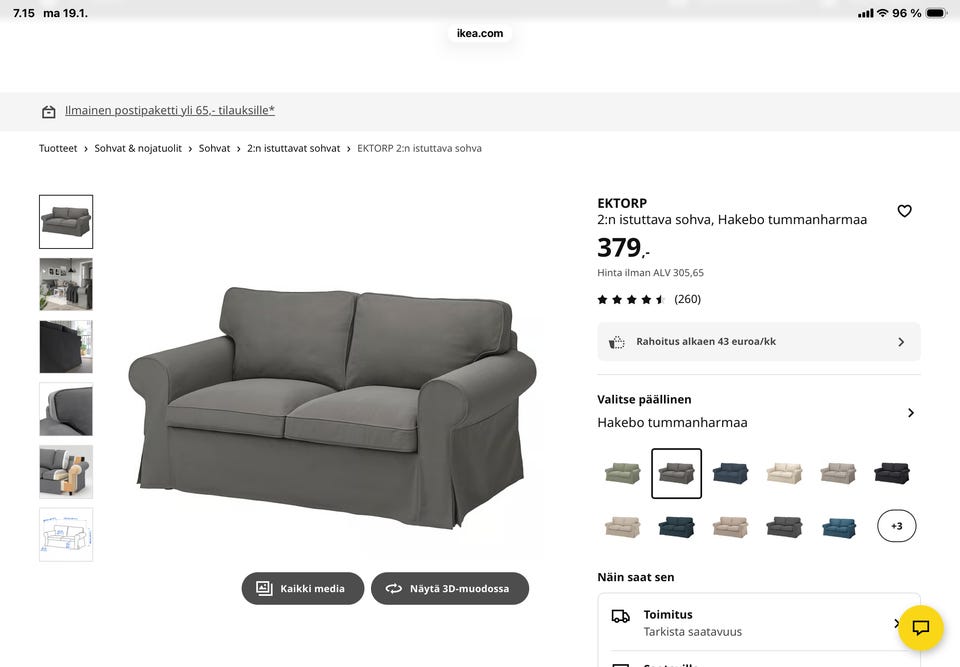The image size is (960, 667).
Task: Open Ilmainen postipaketti yli 65 link
Action: pos(170,110)
